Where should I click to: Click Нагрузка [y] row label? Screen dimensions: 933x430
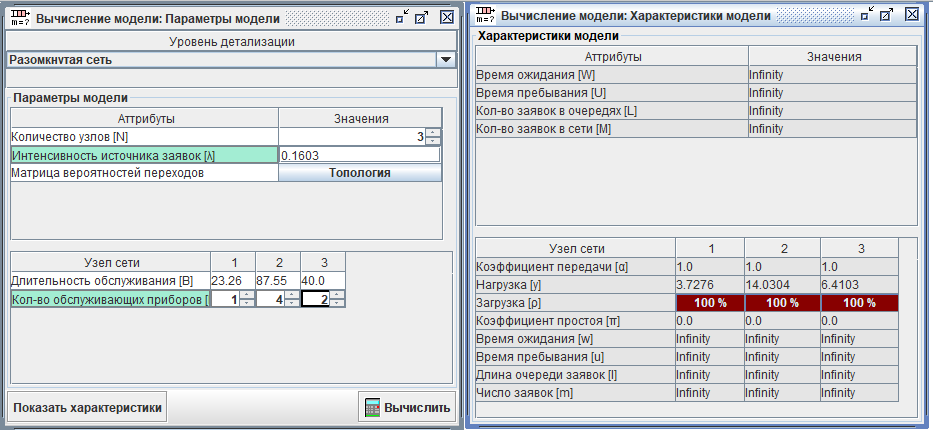point(576,284)
